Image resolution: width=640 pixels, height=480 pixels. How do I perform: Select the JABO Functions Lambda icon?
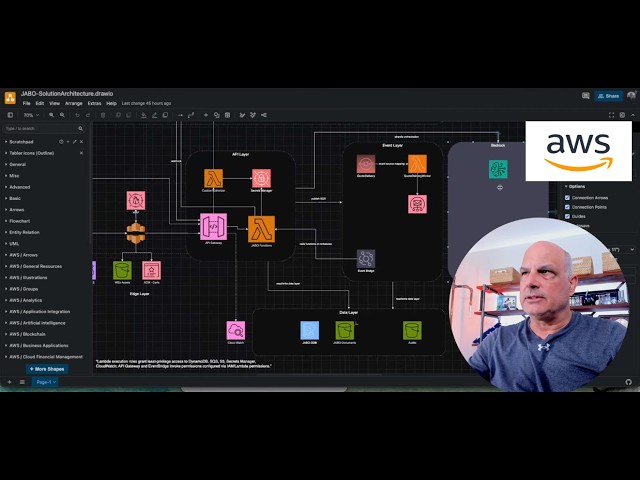pyautogui.click(x=261, y=229)
